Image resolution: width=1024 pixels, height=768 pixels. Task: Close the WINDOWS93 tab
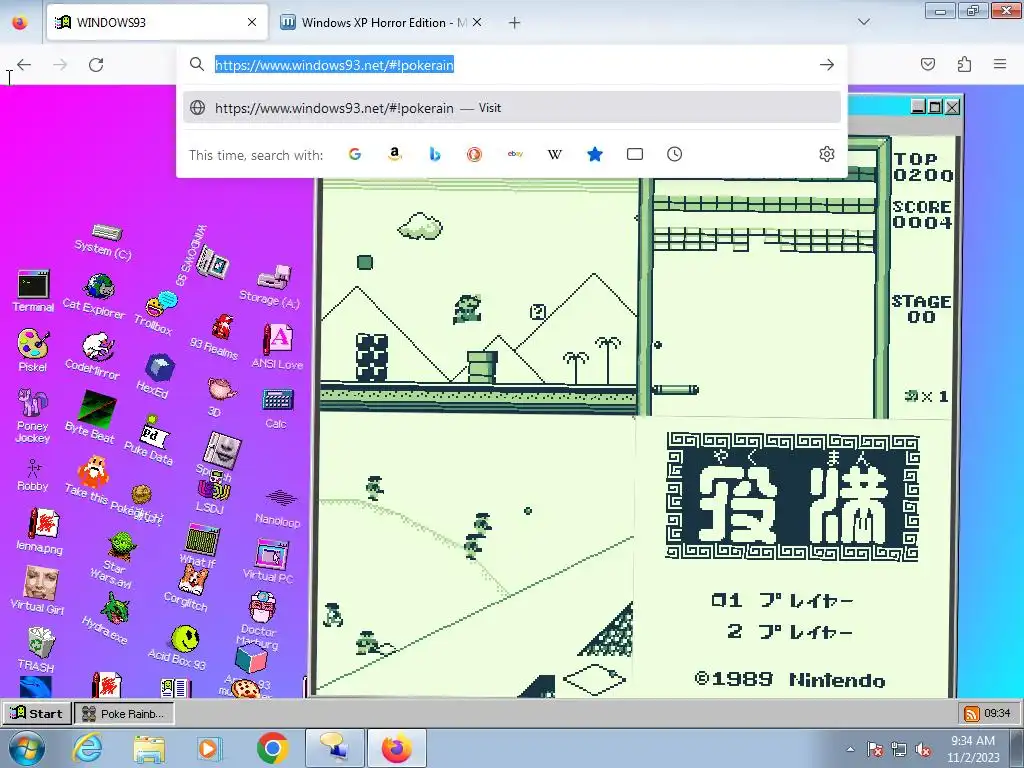click(x=252, y=22)
